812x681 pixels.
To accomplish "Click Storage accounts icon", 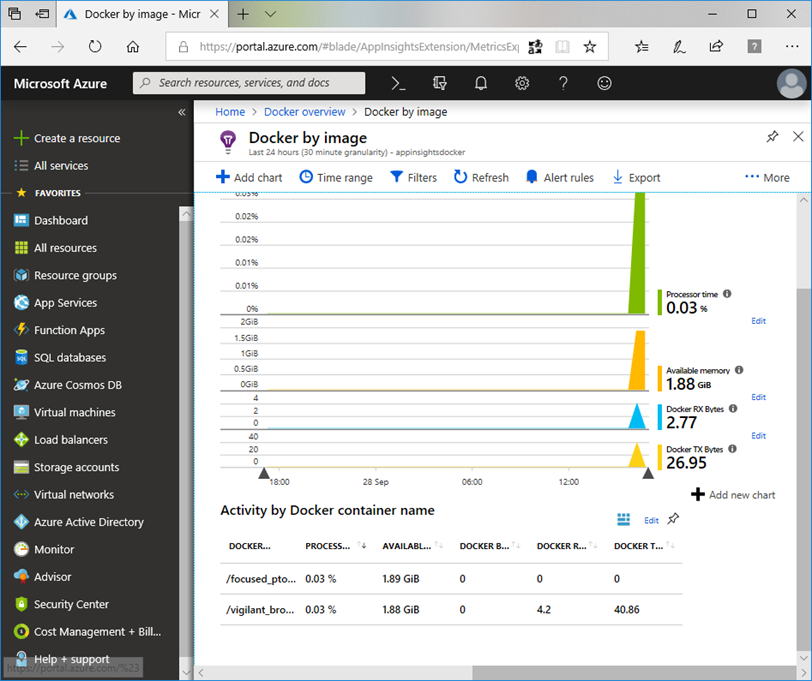I will tap(21, 467).
